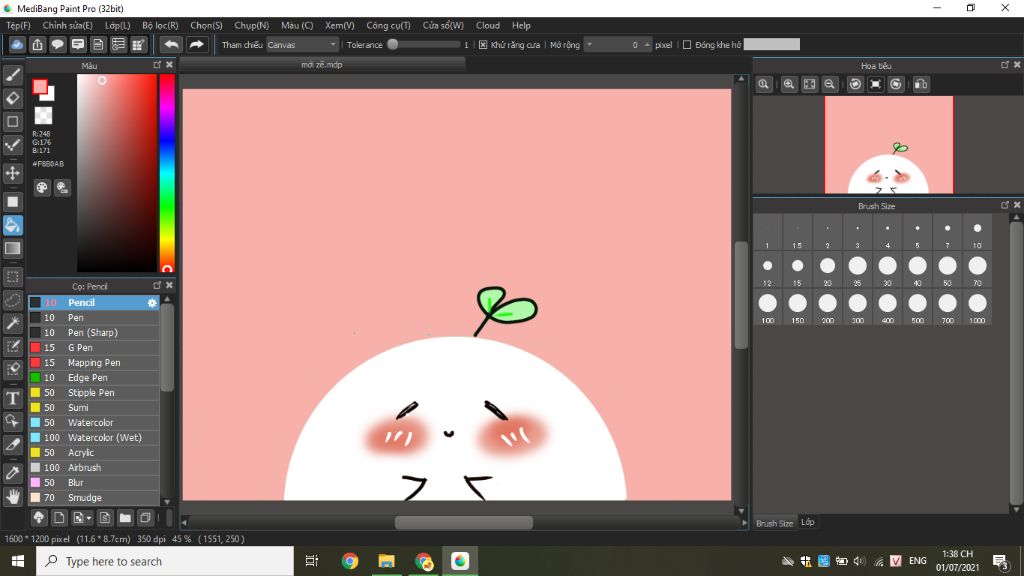Click the Đóng khe hở value field
Viewport: 1024px width, 576px height.
(x=771, y=44)
